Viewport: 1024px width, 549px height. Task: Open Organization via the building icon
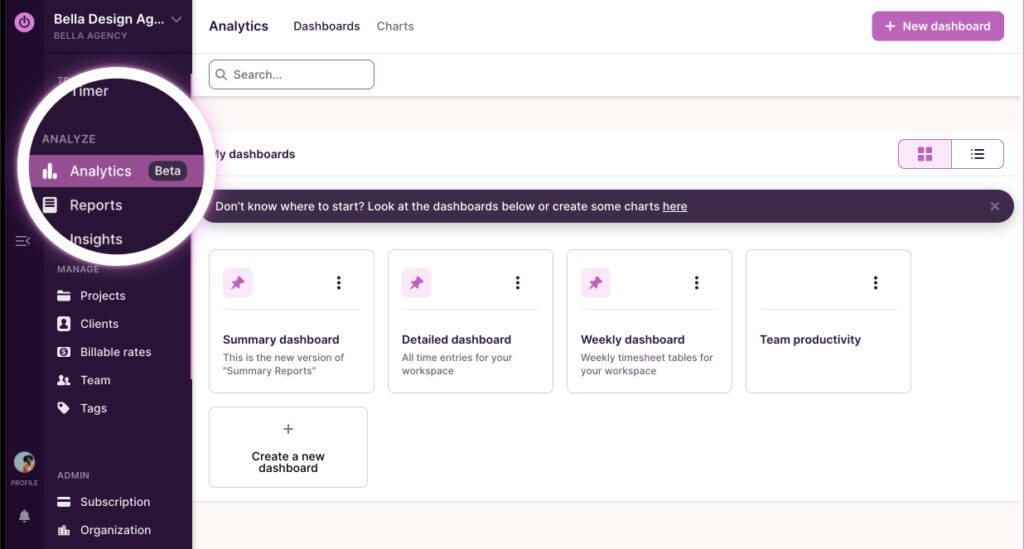click(63, 530)
